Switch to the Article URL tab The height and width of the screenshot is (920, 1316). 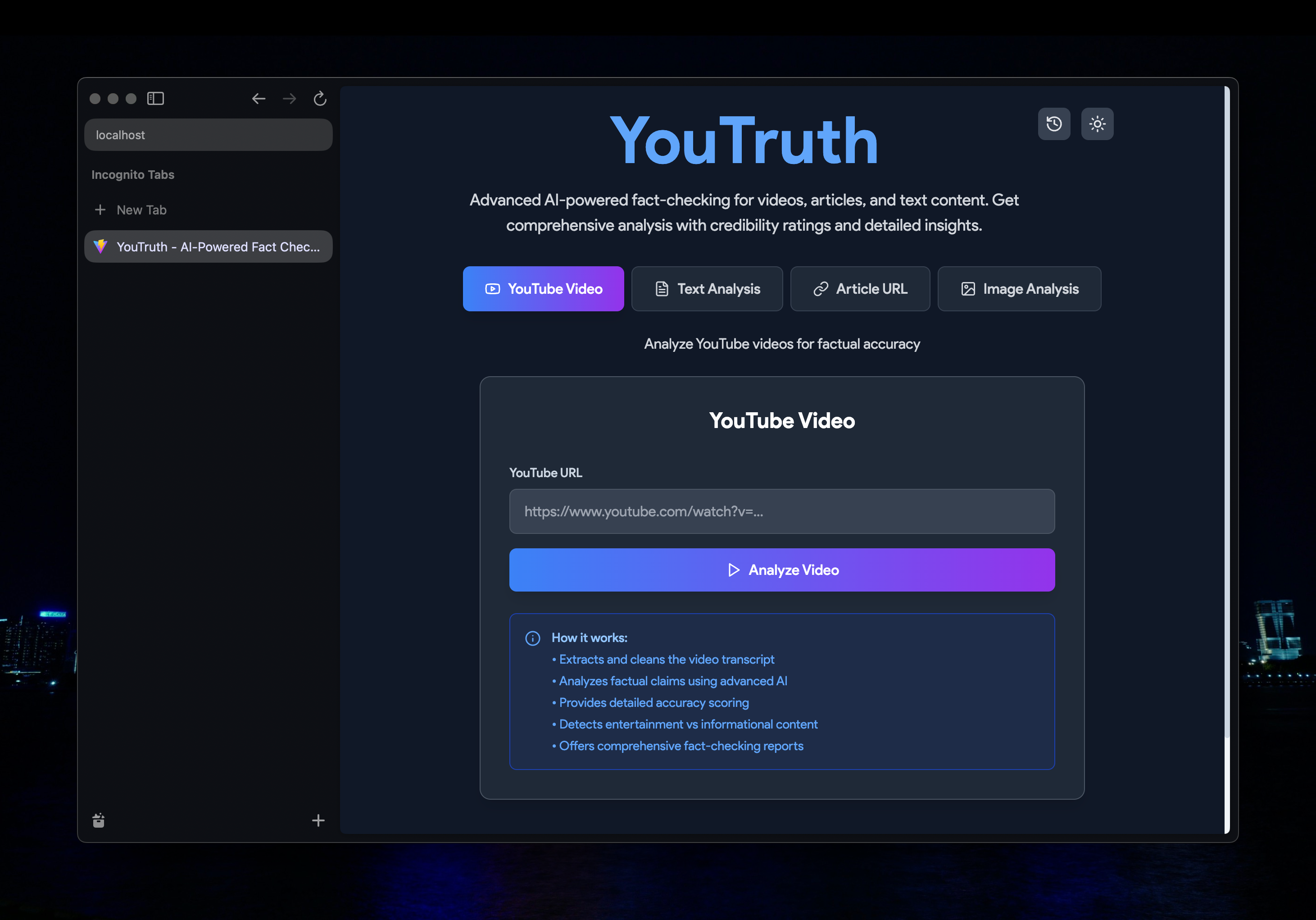[x=860, y=289]
